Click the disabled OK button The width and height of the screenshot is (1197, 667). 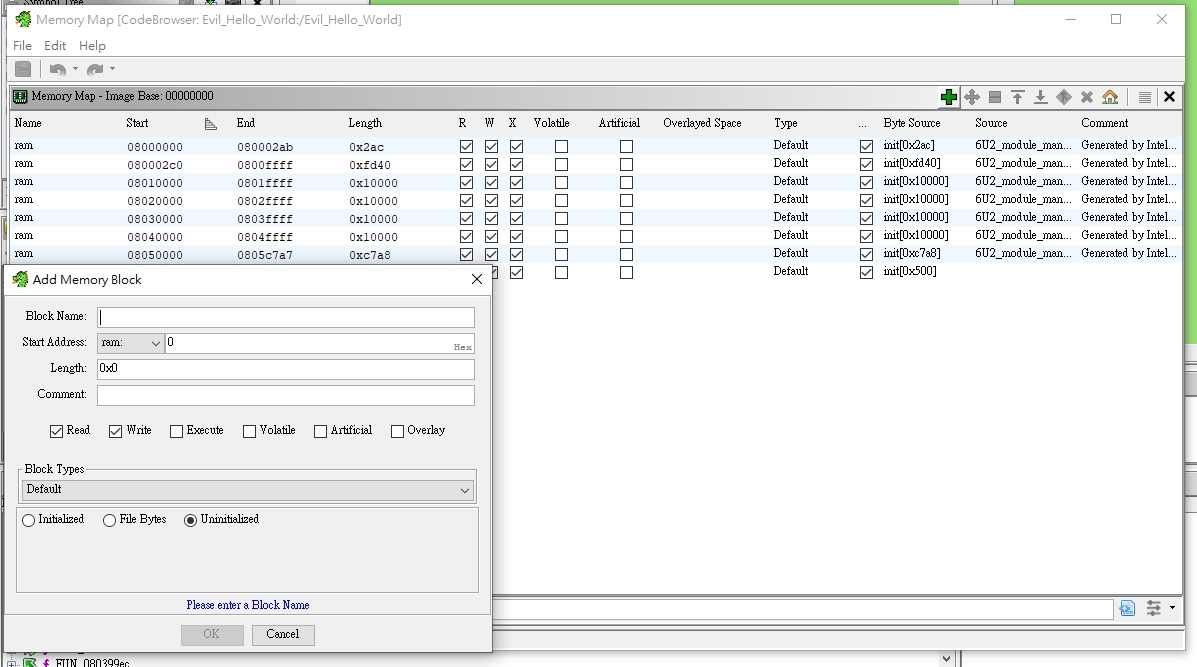point(211,634)
